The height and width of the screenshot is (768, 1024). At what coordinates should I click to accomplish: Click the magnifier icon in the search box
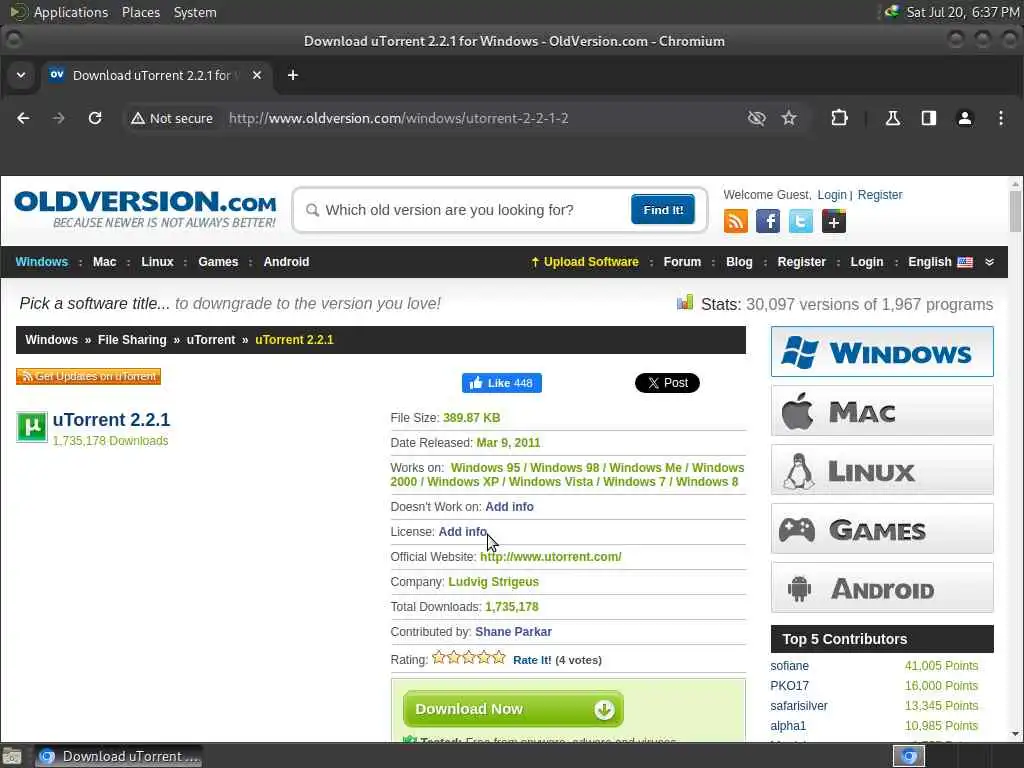312,210
